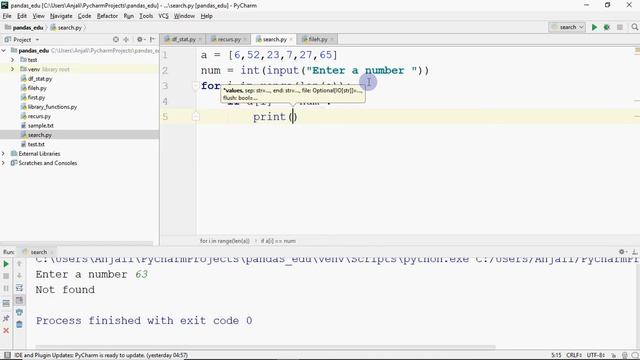Click the up arrow in Run panel
The width and height of the screenshot is (640, 360).
[19, 264]
